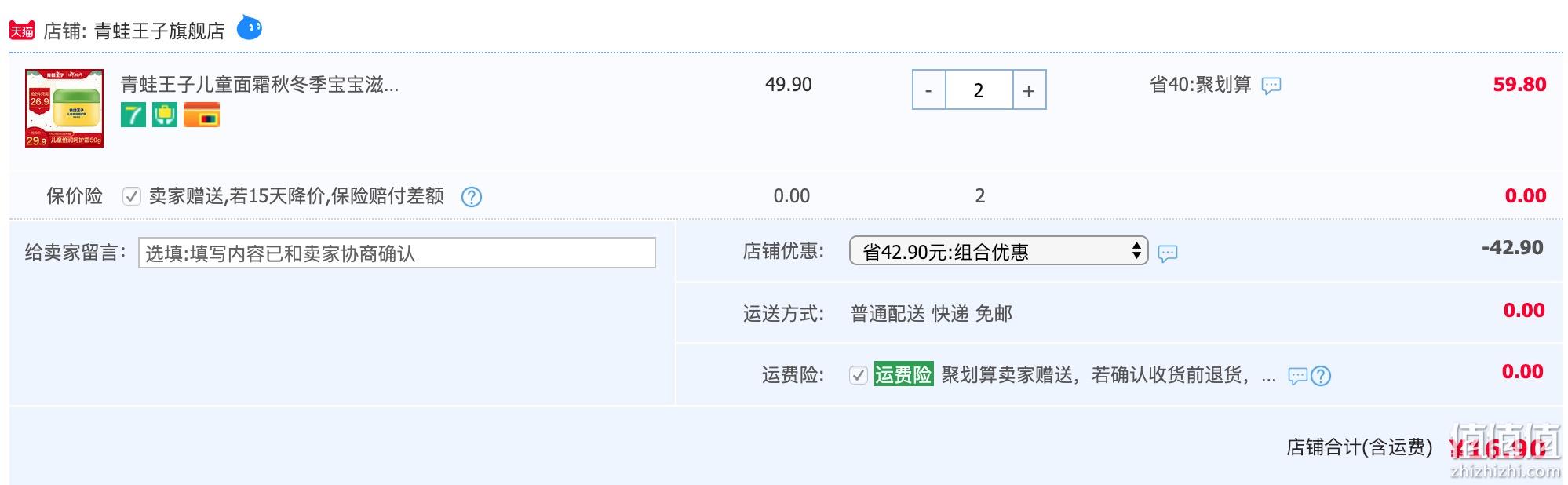Image resolution: width=1568 pixels, height=485 pixels.
Task: Click chat bubble icon in 运费险 row
Action: (1298, 377)
